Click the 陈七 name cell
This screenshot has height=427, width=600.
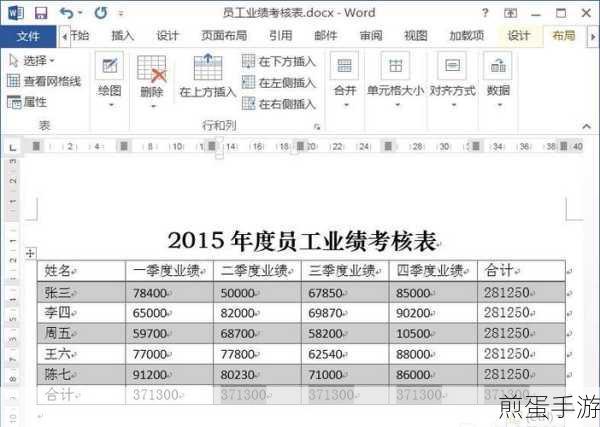[81, 375]
